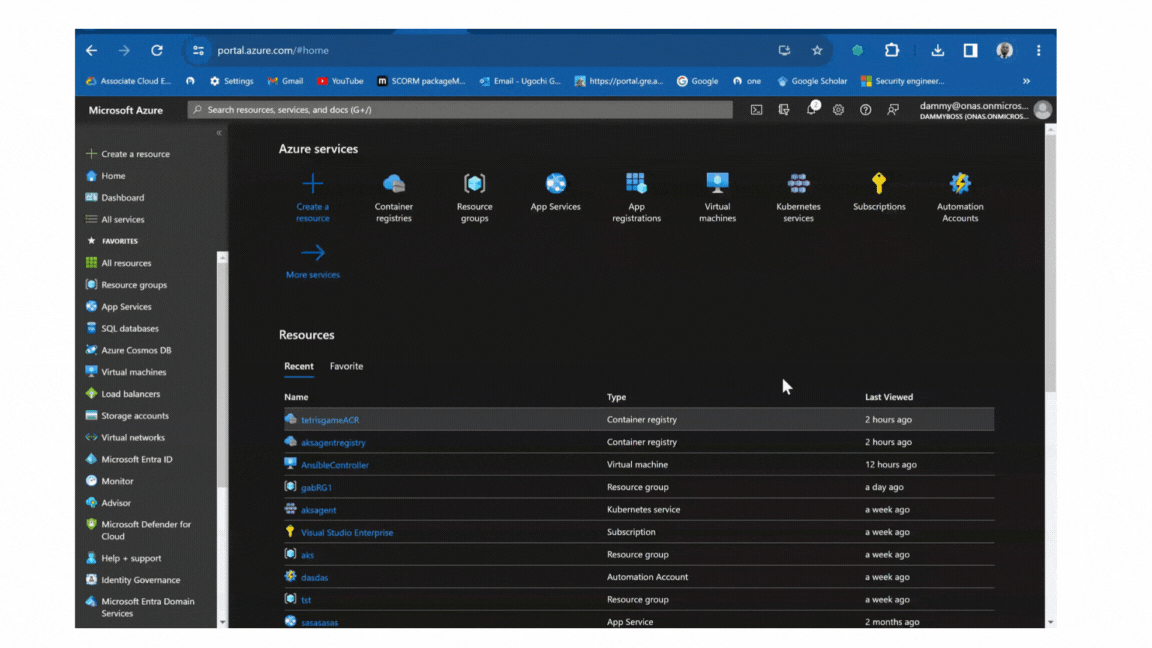Open Kubernetes services tile
The image size is (1152, 648).
click(798, 197)
